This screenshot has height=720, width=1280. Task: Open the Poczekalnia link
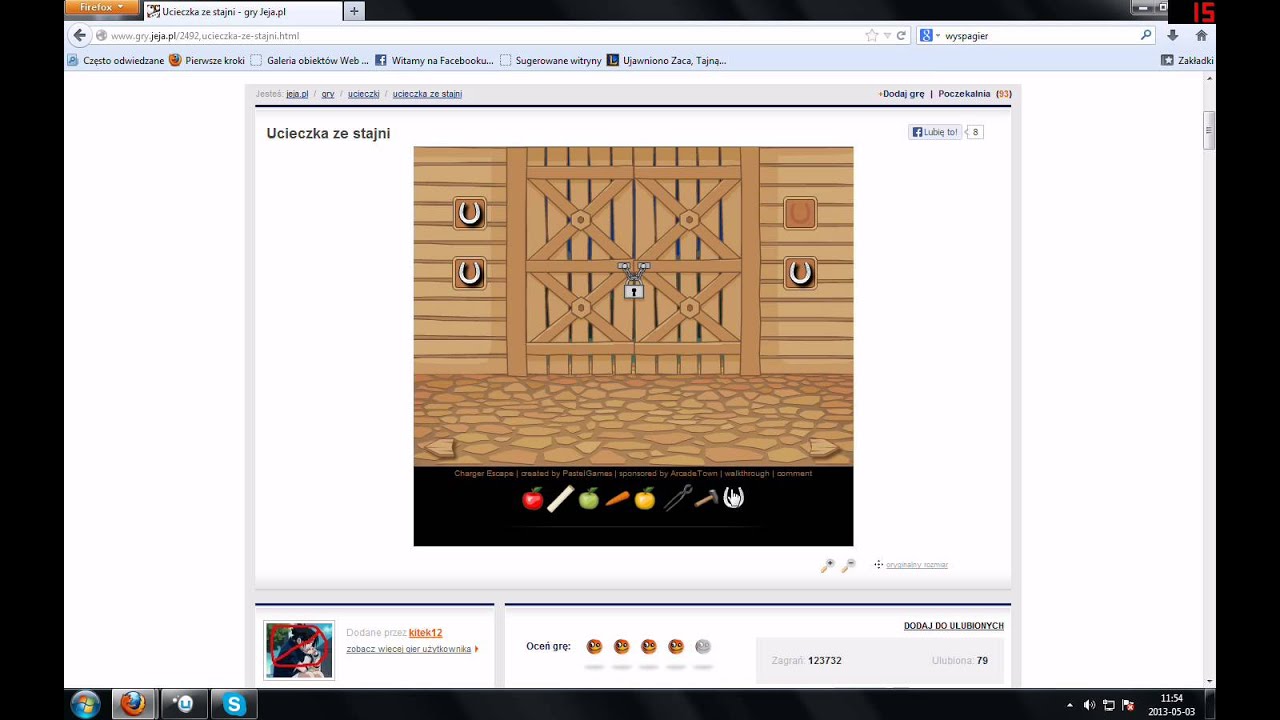pyautogui.click(x=964, y=94)
